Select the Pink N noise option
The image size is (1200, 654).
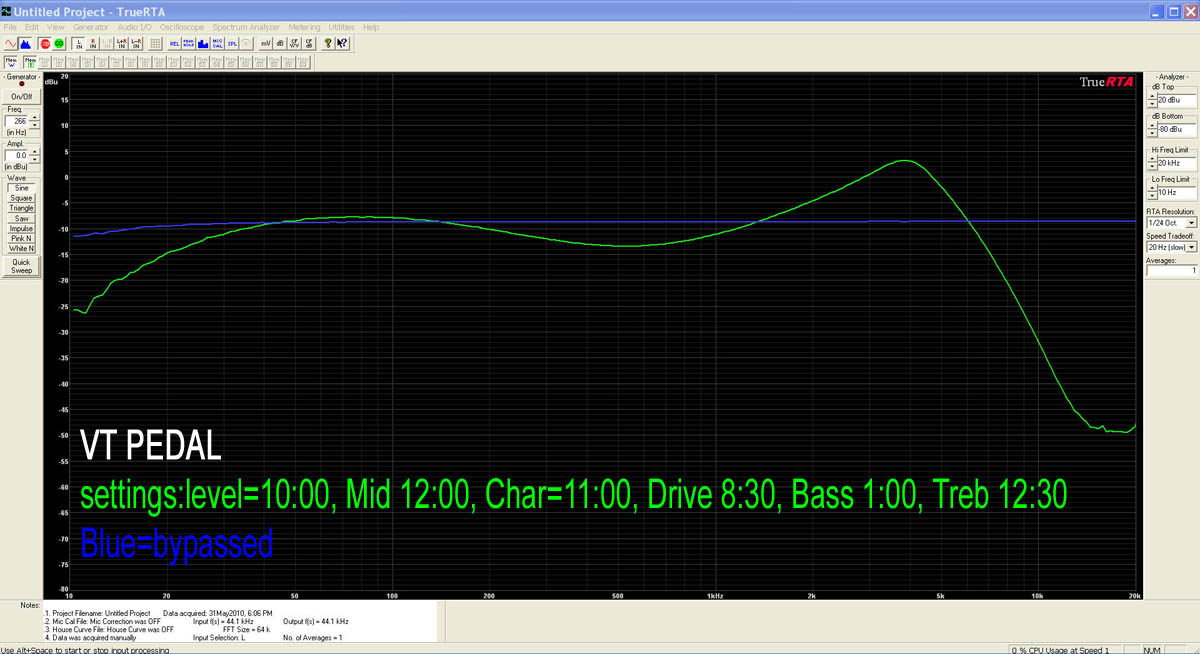(22, 238)
